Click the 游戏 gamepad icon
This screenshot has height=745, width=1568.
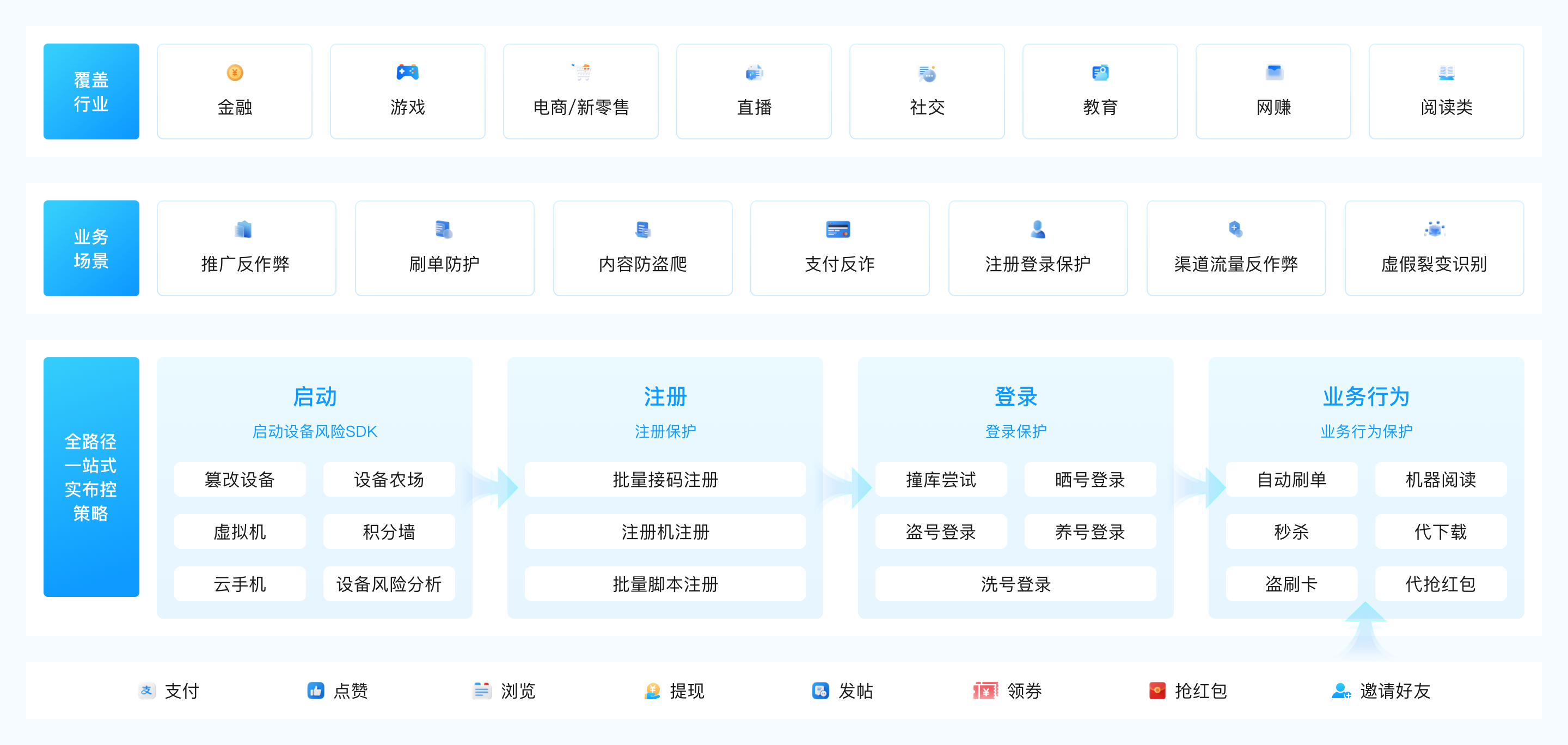407,72
